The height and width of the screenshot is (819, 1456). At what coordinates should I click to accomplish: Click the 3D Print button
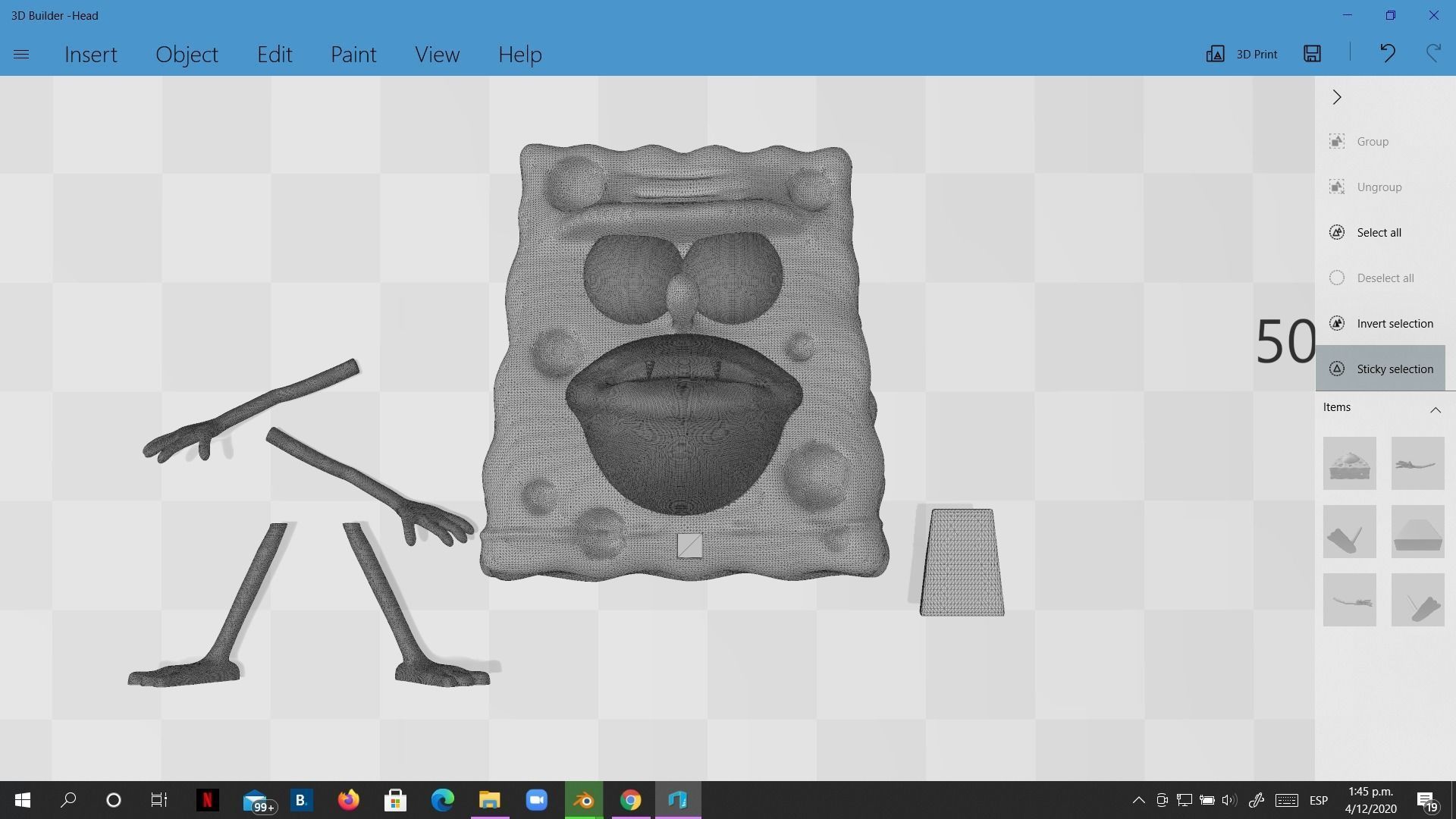pyautogui.click(x=1241, y=54)
